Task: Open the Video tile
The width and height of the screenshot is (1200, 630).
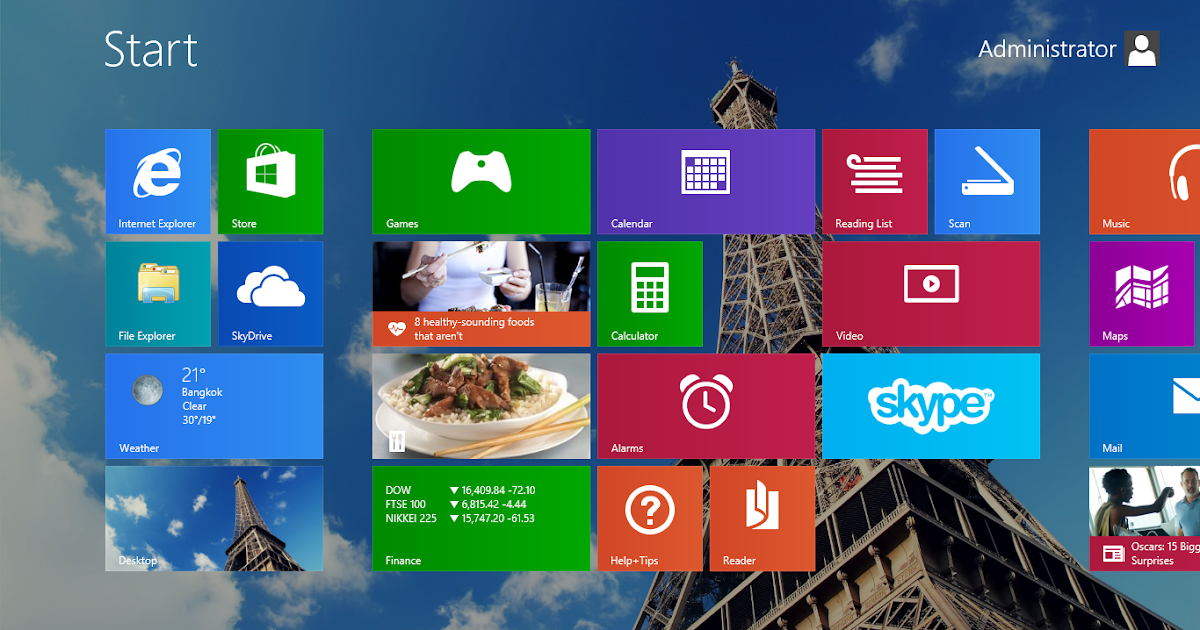Action: click(x=931, y=294)
